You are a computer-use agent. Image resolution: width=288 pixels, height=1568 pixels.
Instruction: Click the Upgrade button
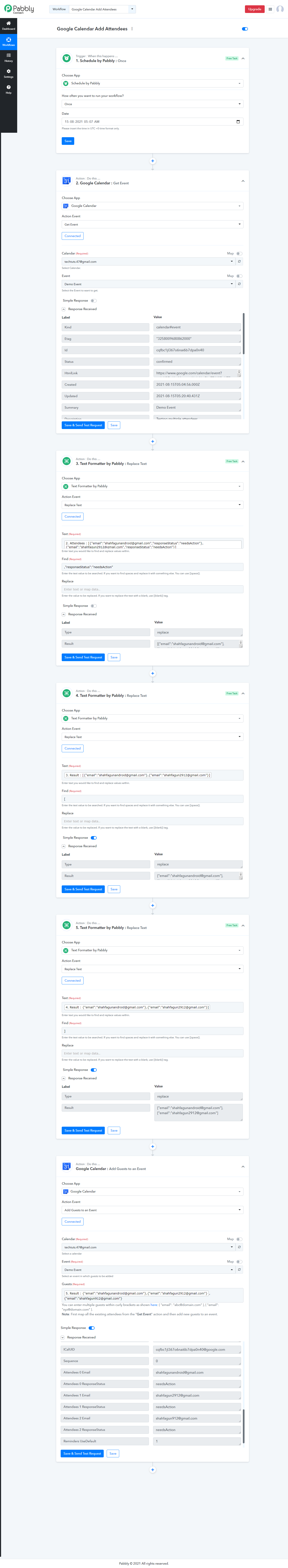(254, 9)
